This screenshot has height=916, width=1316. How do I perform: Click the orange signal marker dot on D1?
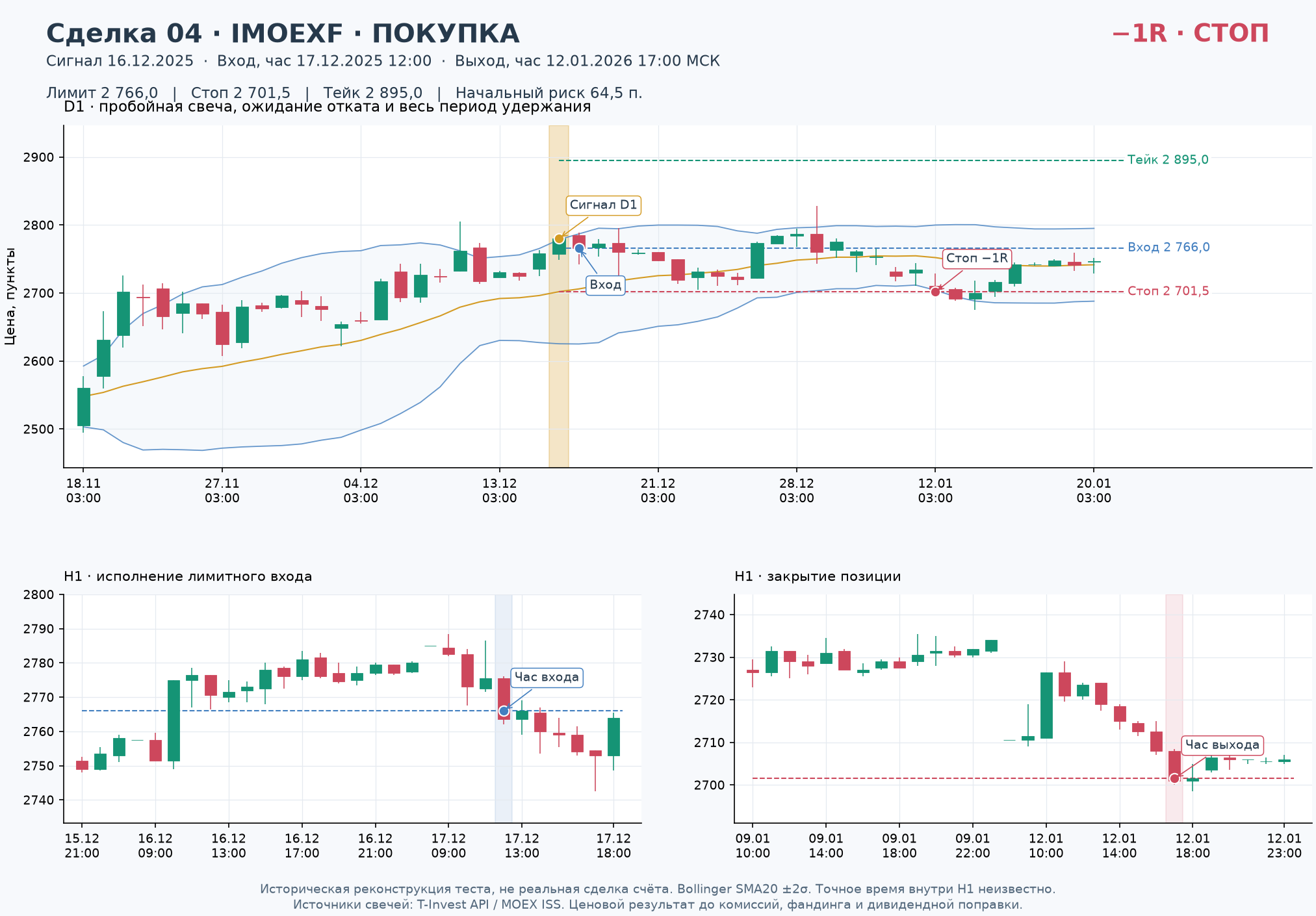pos(559,239)
